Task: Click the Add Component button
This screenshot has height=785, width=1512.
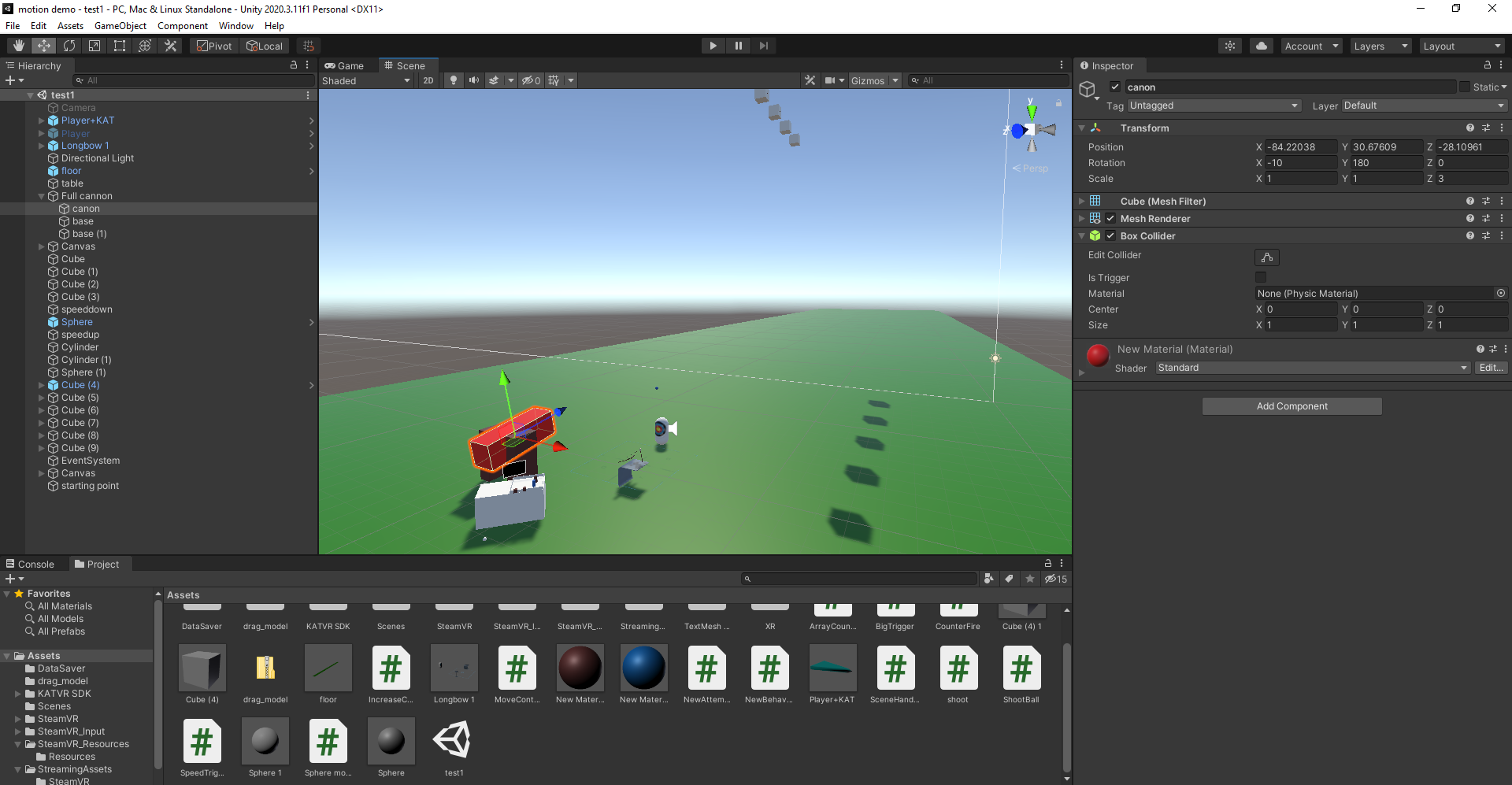Action: (1291, 406)
